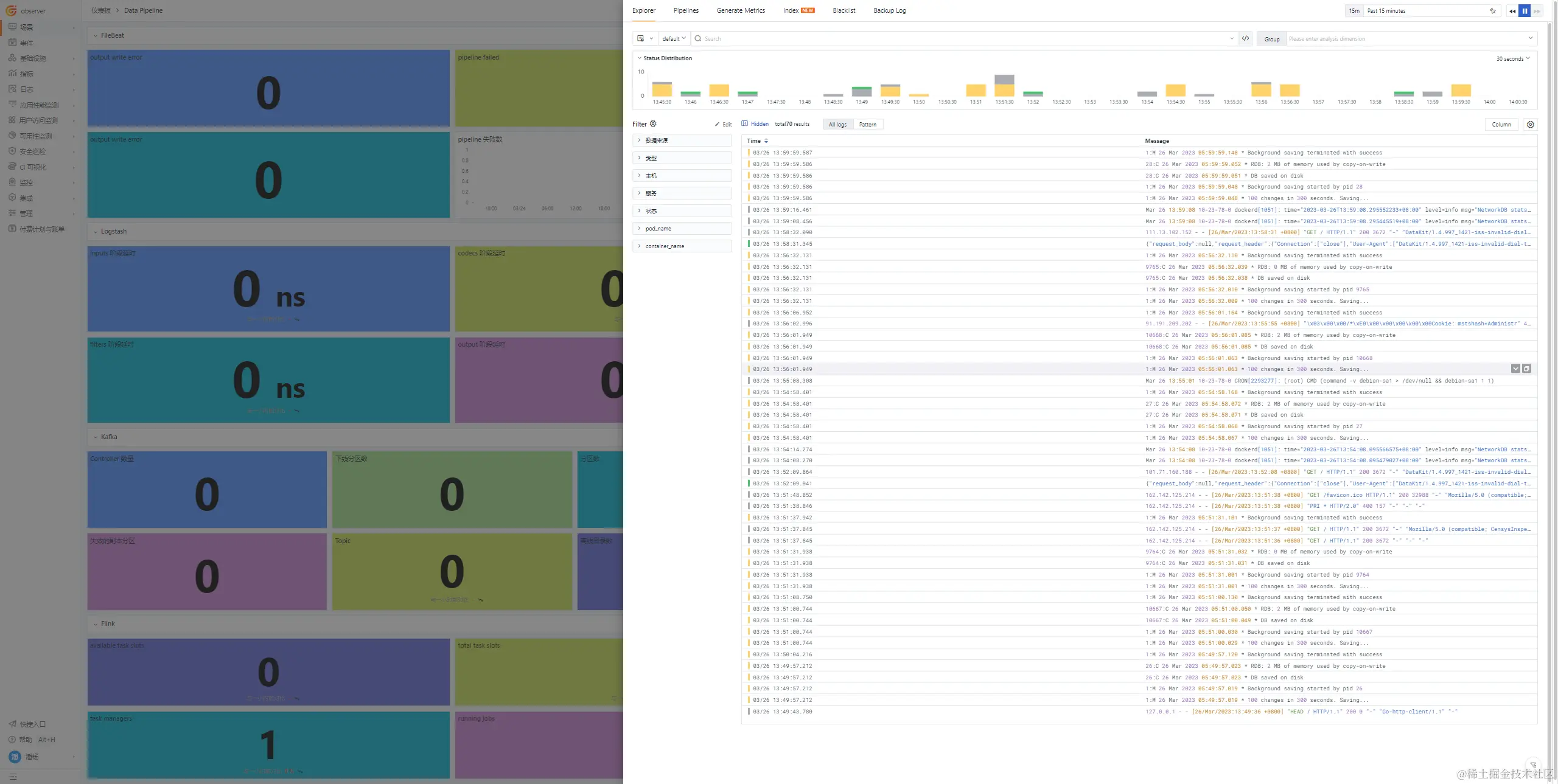Viewport: 1558px width, 784px height.
Task: Switch to the Pattern view toggle
Action: coord(867,124)
